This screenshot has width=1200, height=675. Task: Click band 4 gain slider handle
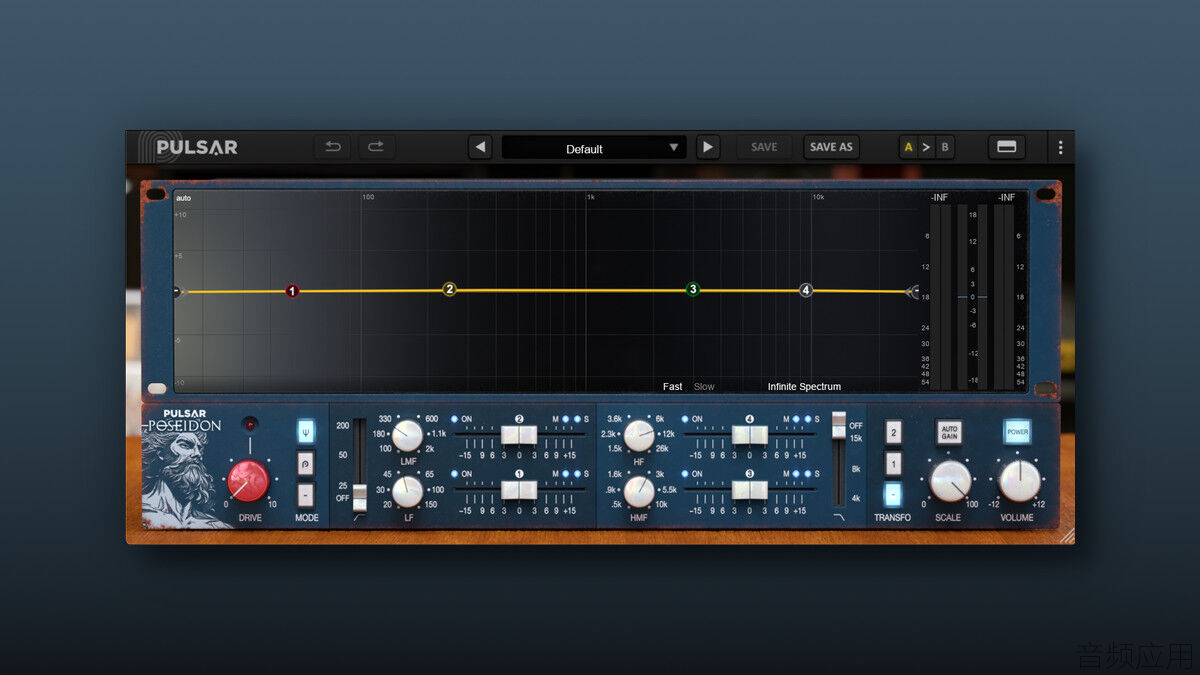tap(750, 435)
